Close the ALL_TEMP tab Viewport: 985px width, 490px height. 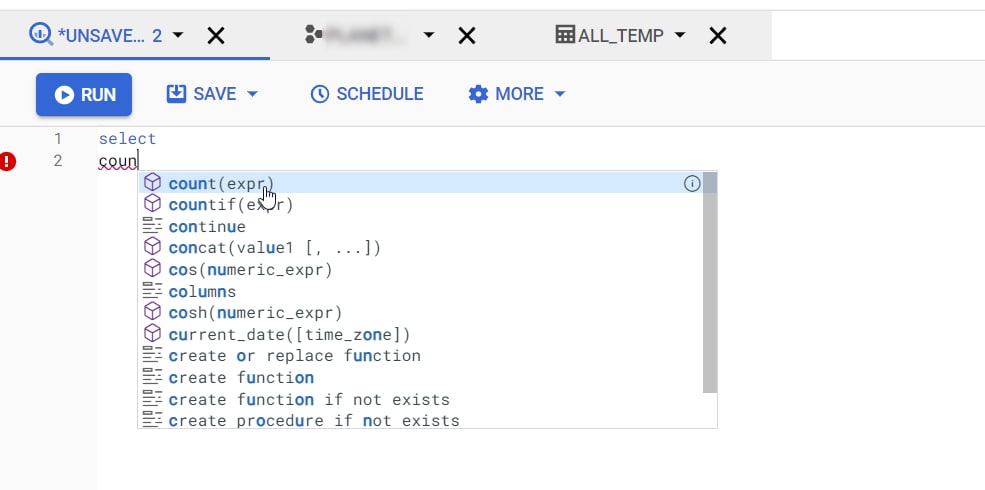tap(717, 36)
